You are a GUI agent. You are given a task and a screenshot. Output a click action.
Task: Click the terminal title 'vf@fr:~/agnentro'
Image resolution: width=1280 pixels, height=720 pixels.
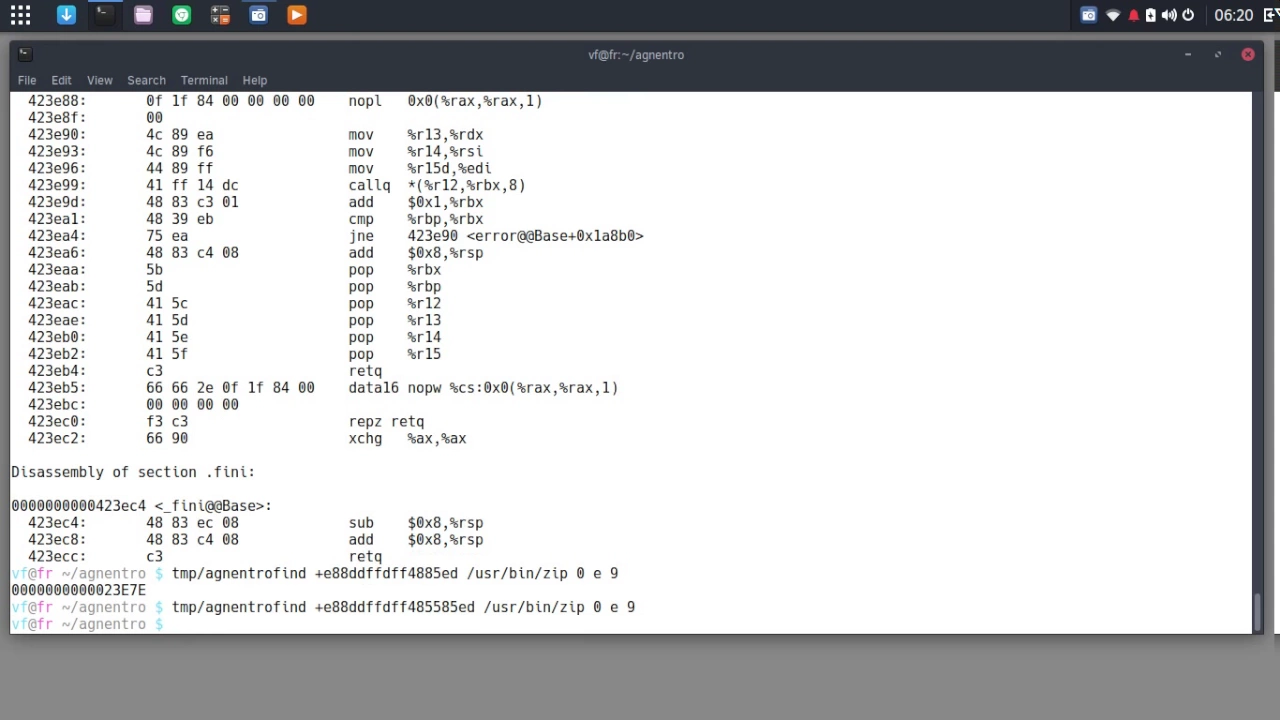click(x=636, y=55)
